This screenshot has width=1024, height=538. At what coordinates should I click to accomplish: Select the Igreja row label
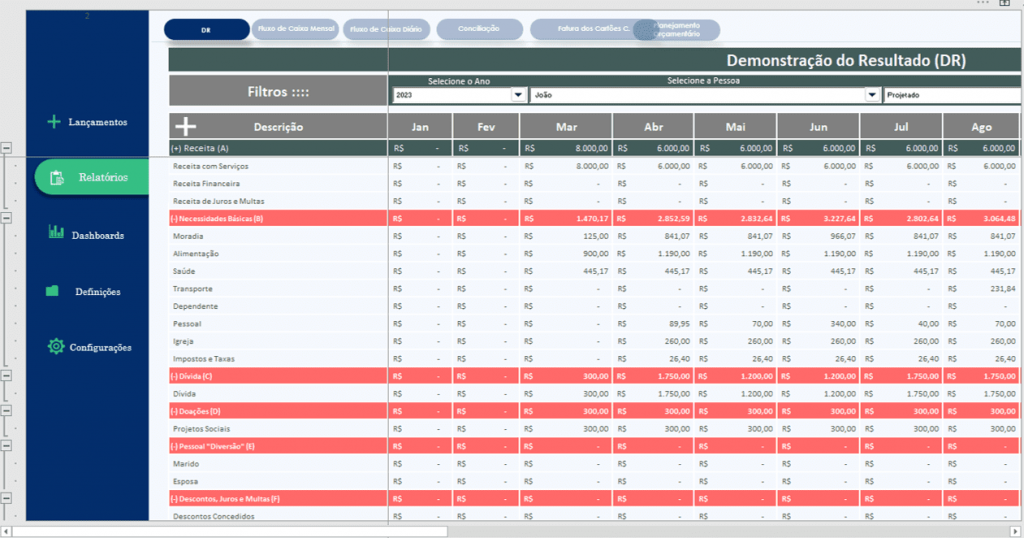[x=183, y=341]
